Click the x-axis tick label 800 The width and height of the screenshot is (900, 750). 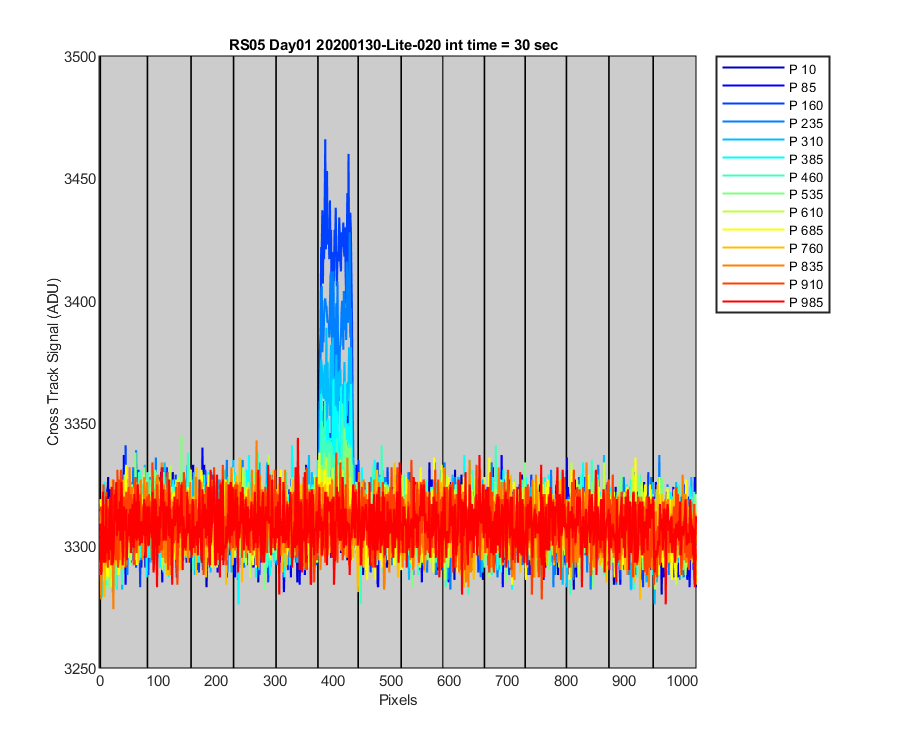click(565, 681)
